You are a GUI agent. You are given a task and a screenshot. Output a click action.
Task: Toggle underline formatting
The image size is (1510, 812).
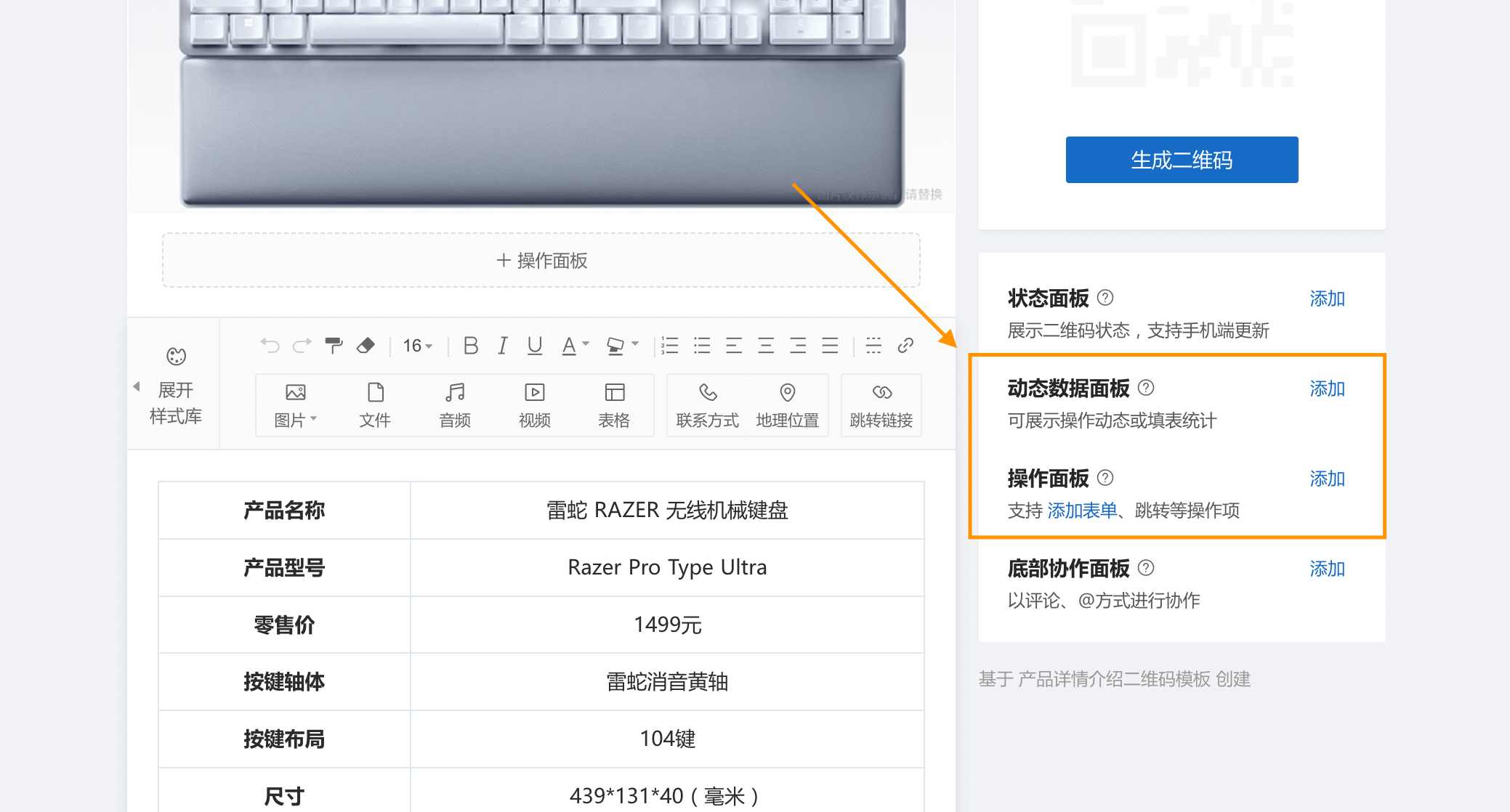click(535, 346)
